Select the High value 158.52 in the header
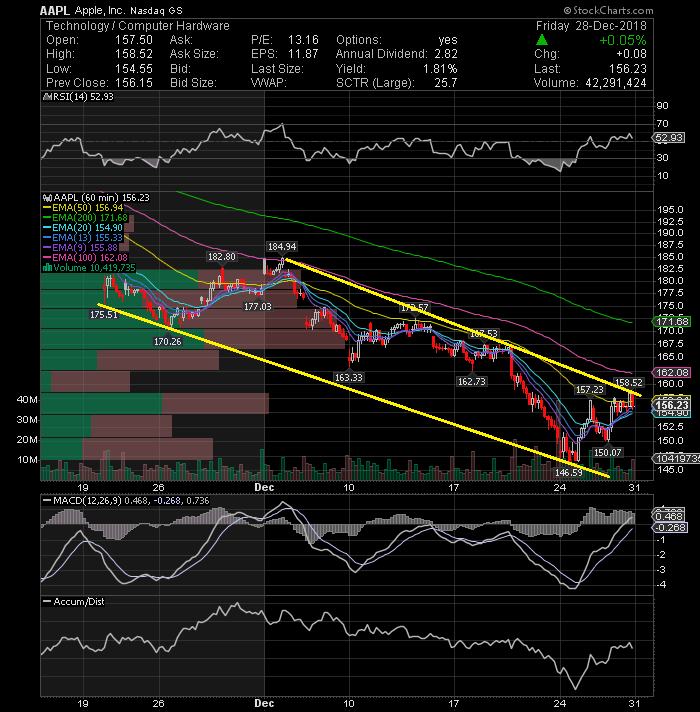The image size is (700, 712). (x=133, y=54)
